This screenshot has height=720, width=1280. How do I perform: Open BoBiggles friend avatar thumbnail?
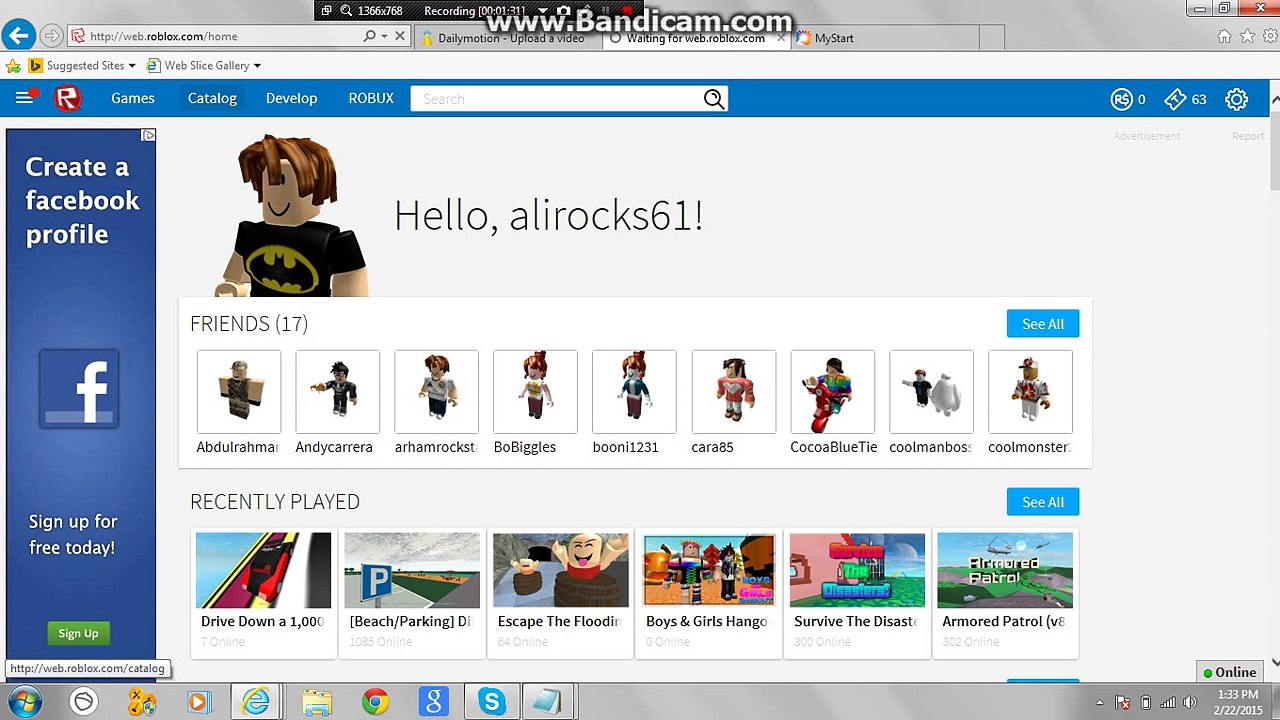point(535,392)
